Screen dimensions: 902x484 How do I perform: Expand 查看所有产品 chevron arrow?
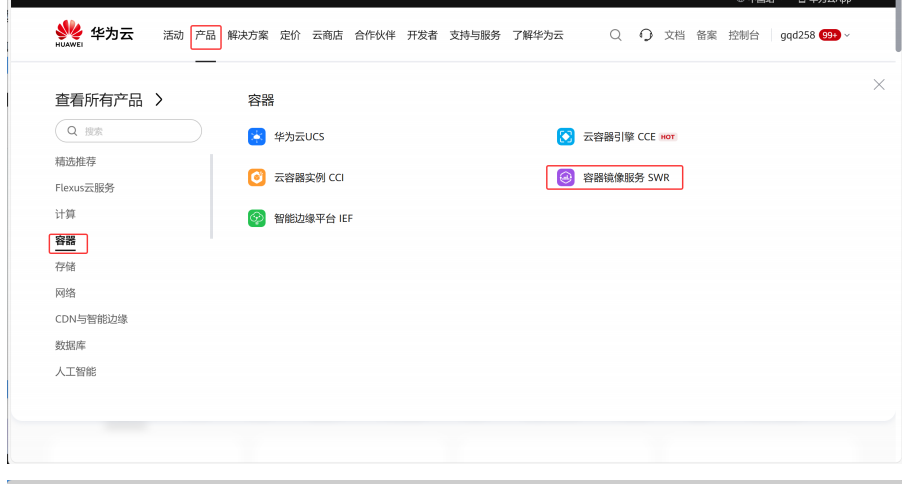(x=159, y=100)
